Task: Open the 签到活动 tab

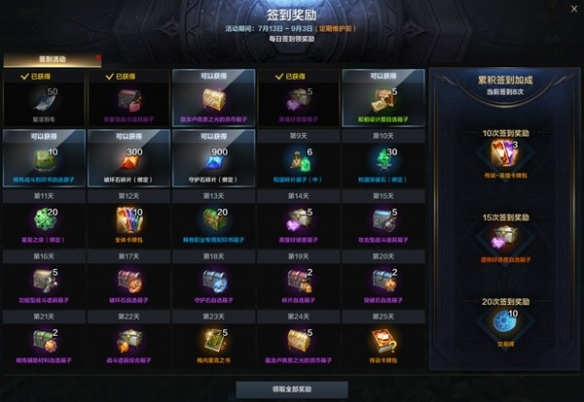Action: pos(52,59)
